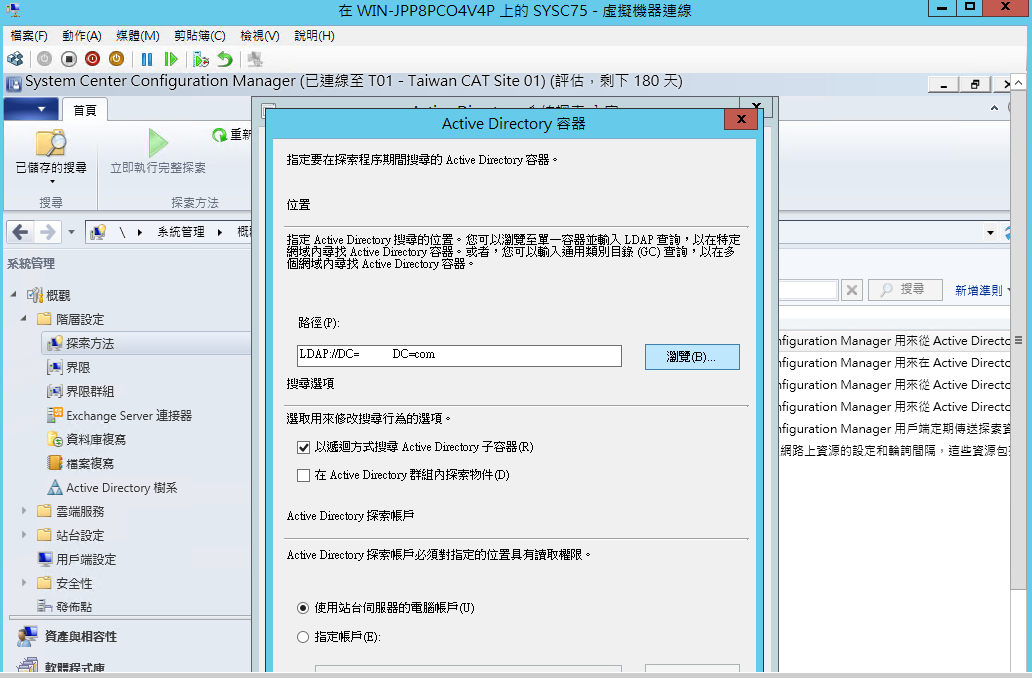Viewport: 1032px width, 678px height.
Task: Open the 檢視(V) menu
Action: click(259, 36)
